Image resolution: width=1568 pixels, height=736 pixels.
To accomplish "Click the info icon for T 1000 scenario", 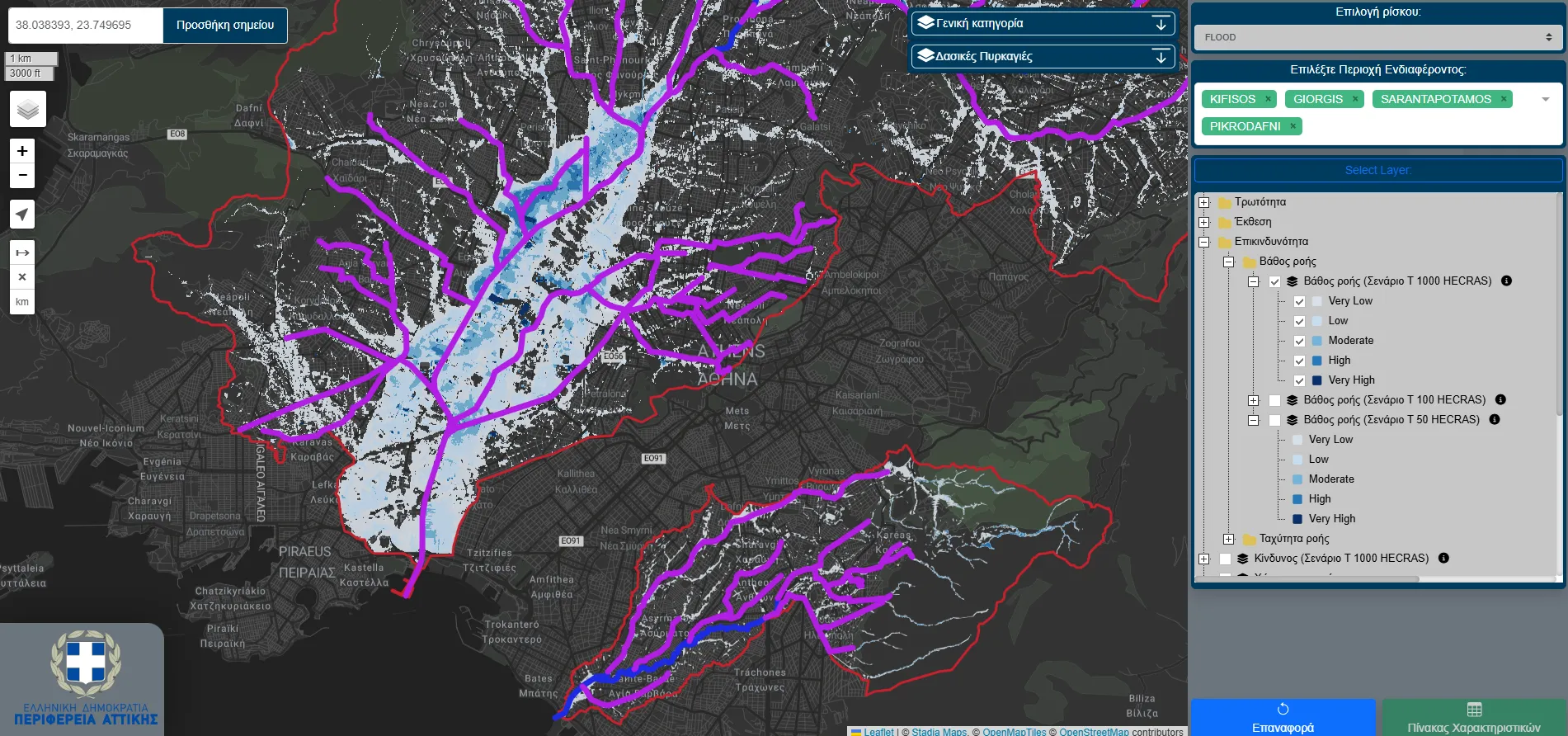I will pyautogui.click(x=1506, y=281).
